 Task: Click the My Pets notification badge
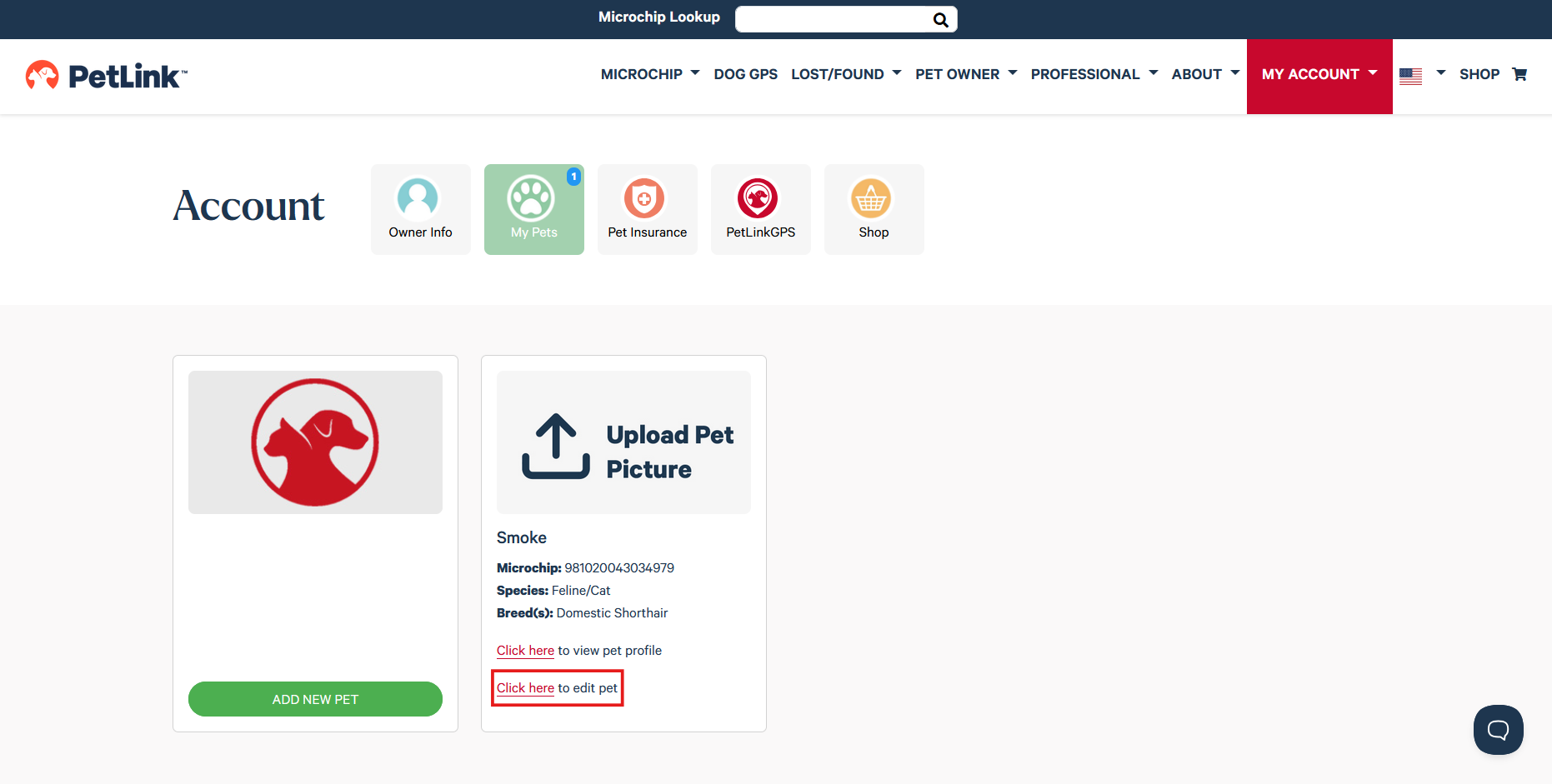tap(573, 177)
